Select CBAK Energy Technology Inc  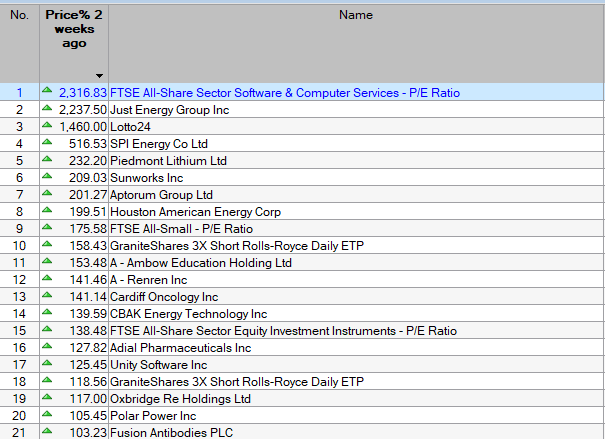[188, 313]
